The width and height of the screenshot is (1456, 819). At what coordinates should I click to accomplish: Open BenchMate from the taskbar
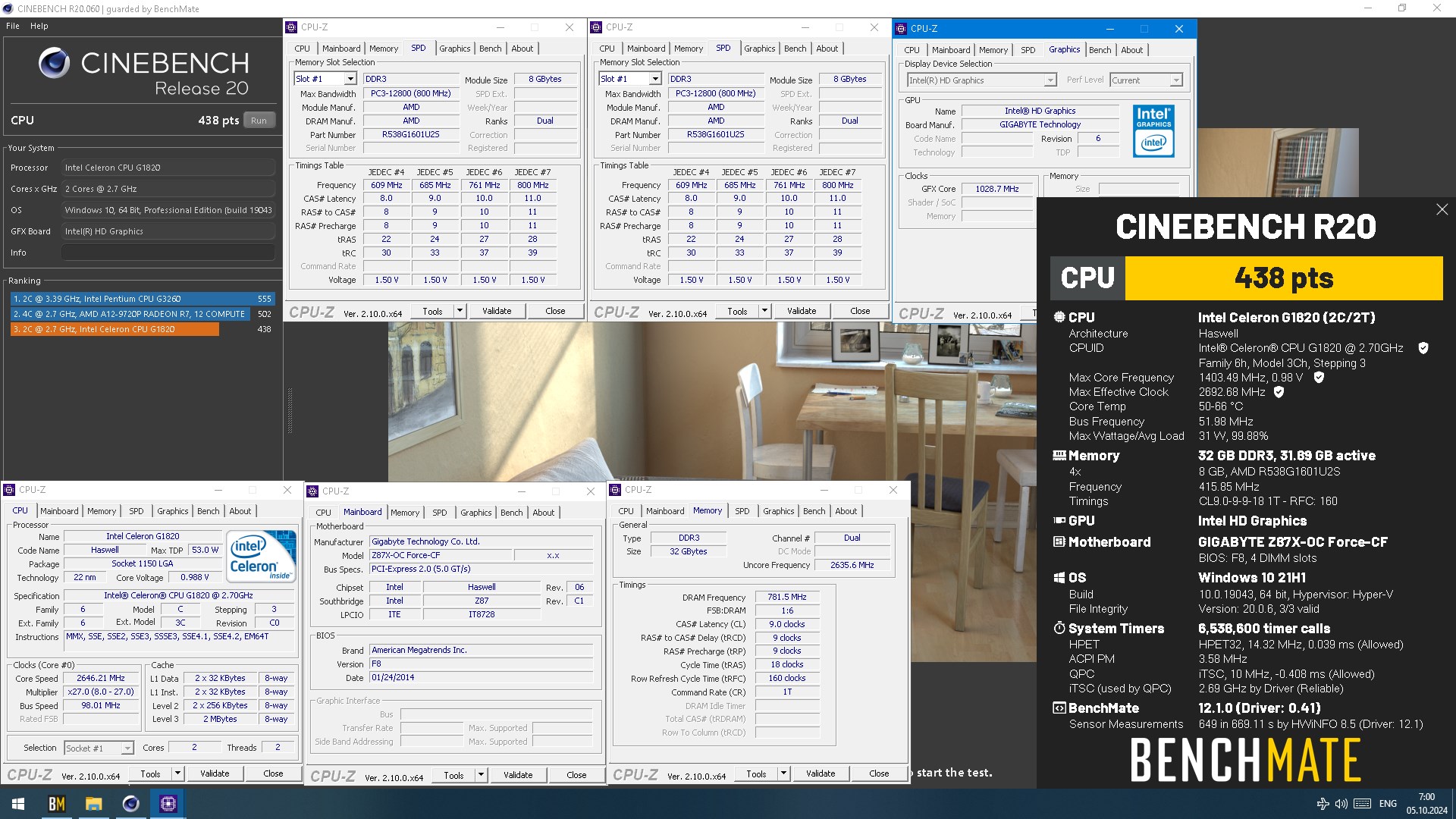57,804
